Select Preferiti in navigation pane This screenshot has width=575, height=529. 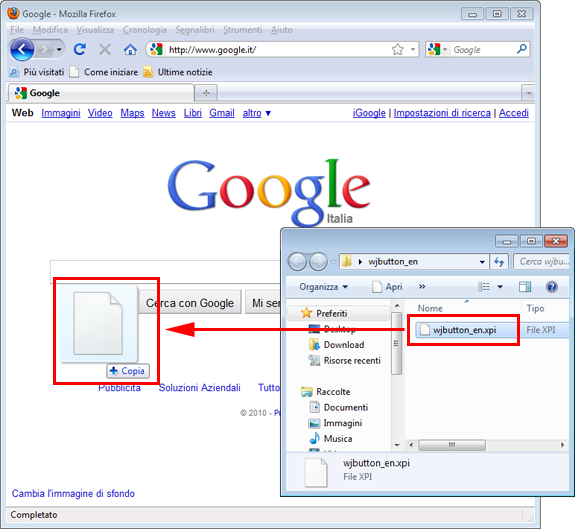[x=338, y=313]
